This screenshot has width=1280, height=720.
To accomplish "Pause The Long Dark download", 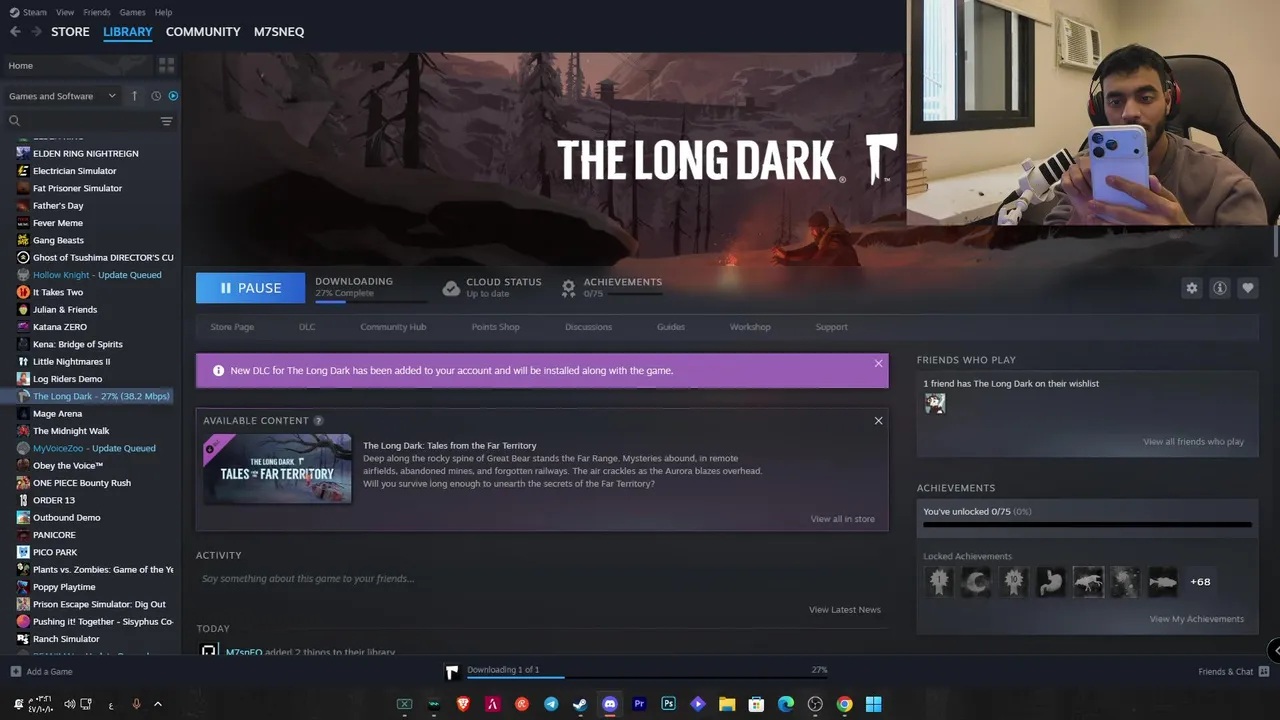I will point(250,288).
